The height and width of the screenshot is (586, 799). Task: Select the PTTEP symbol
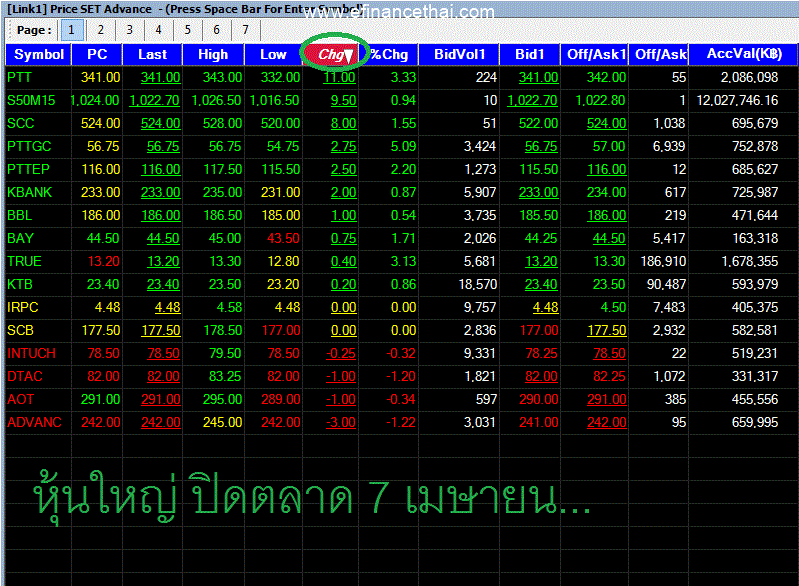coord(29,169)
